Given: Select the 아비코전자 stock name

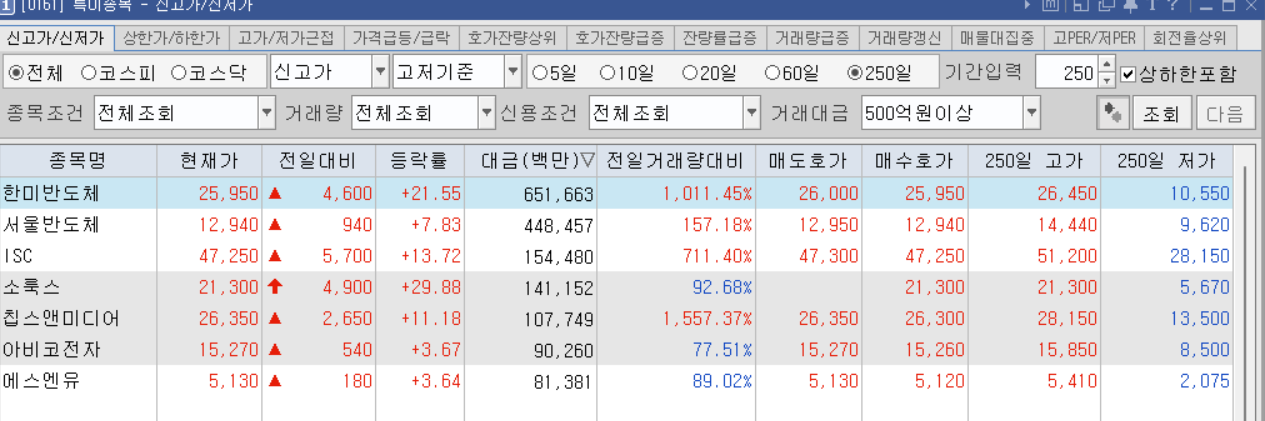Looking at the screenshot, I should [x=51, y=350].
